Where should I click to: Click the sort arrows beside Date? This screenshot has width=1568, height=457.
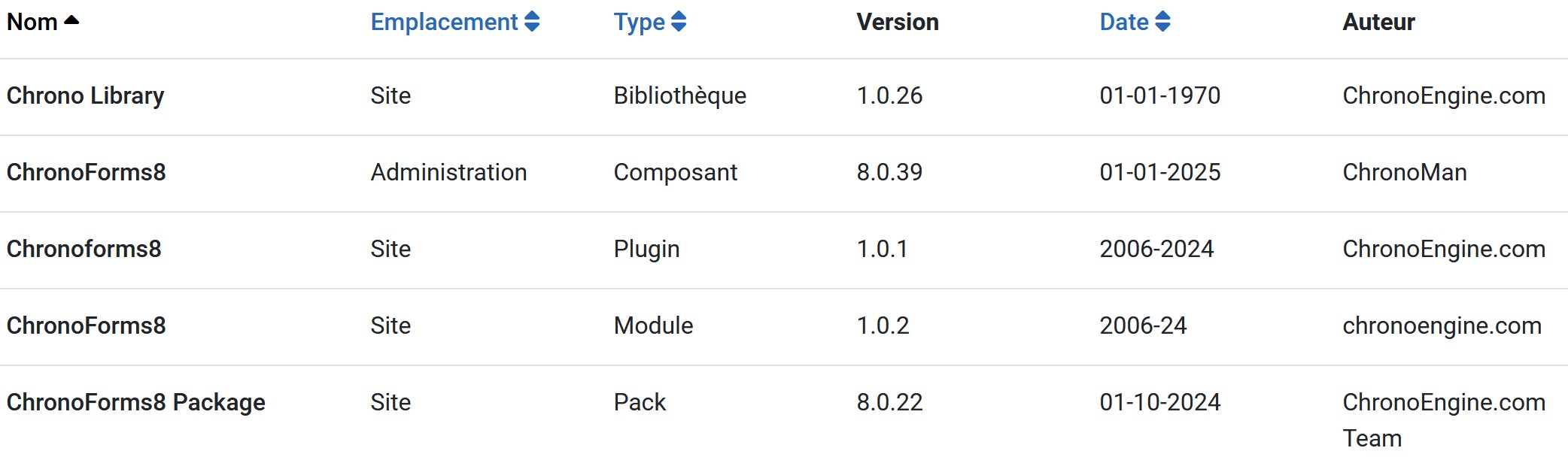(x=1162, y=22)
